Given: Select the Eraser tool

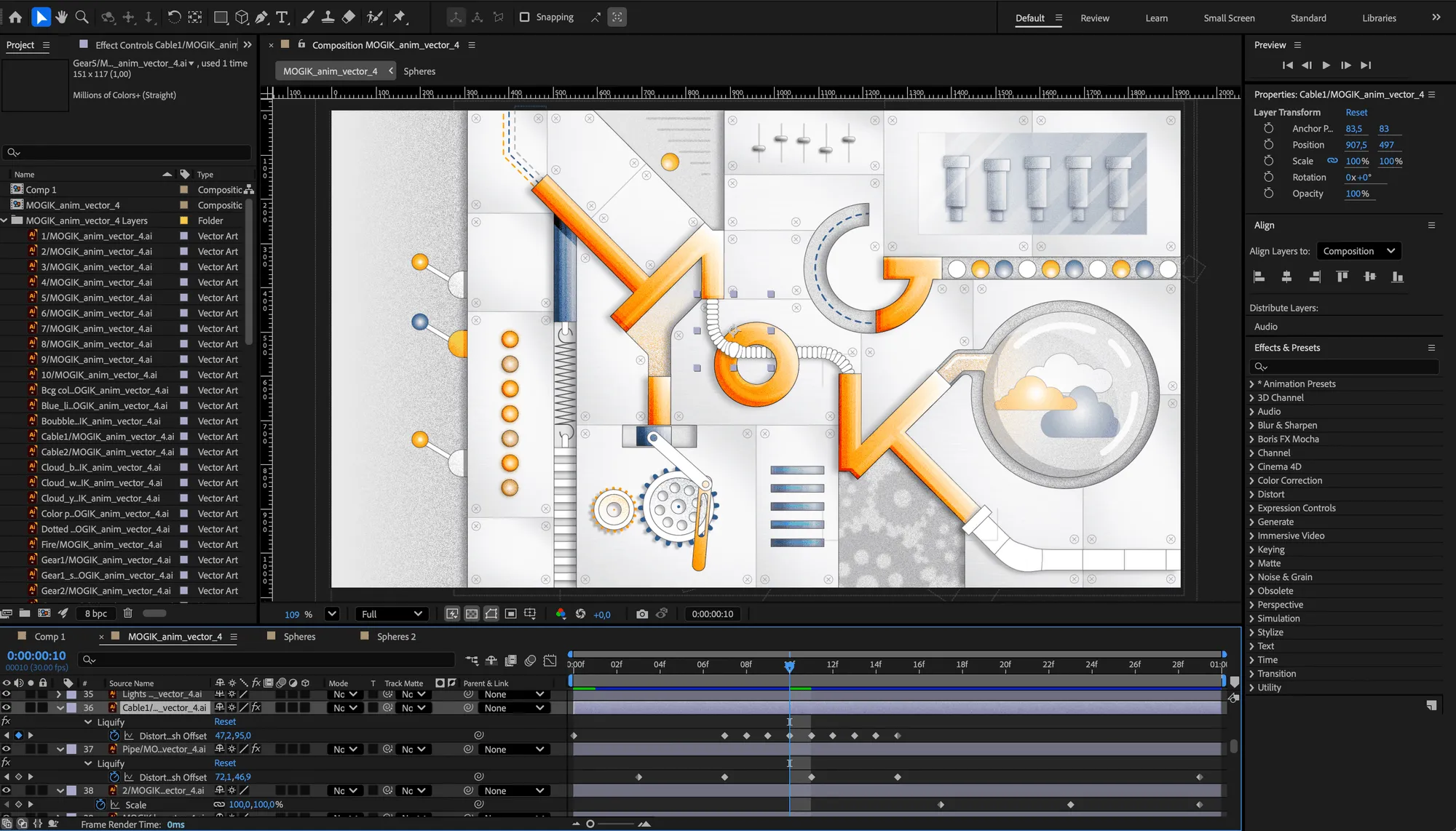Looking at the screenshot, I should point(349,17).
